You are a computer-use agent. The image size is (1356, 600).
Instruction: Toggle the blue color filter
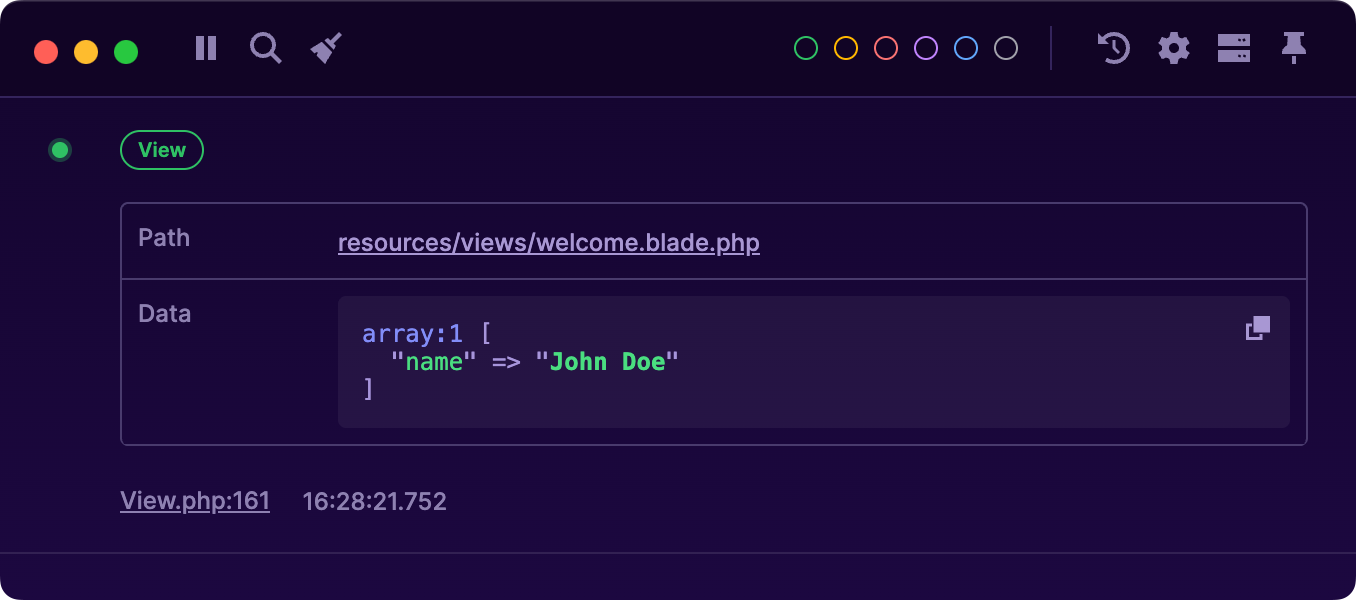point(965,47)
